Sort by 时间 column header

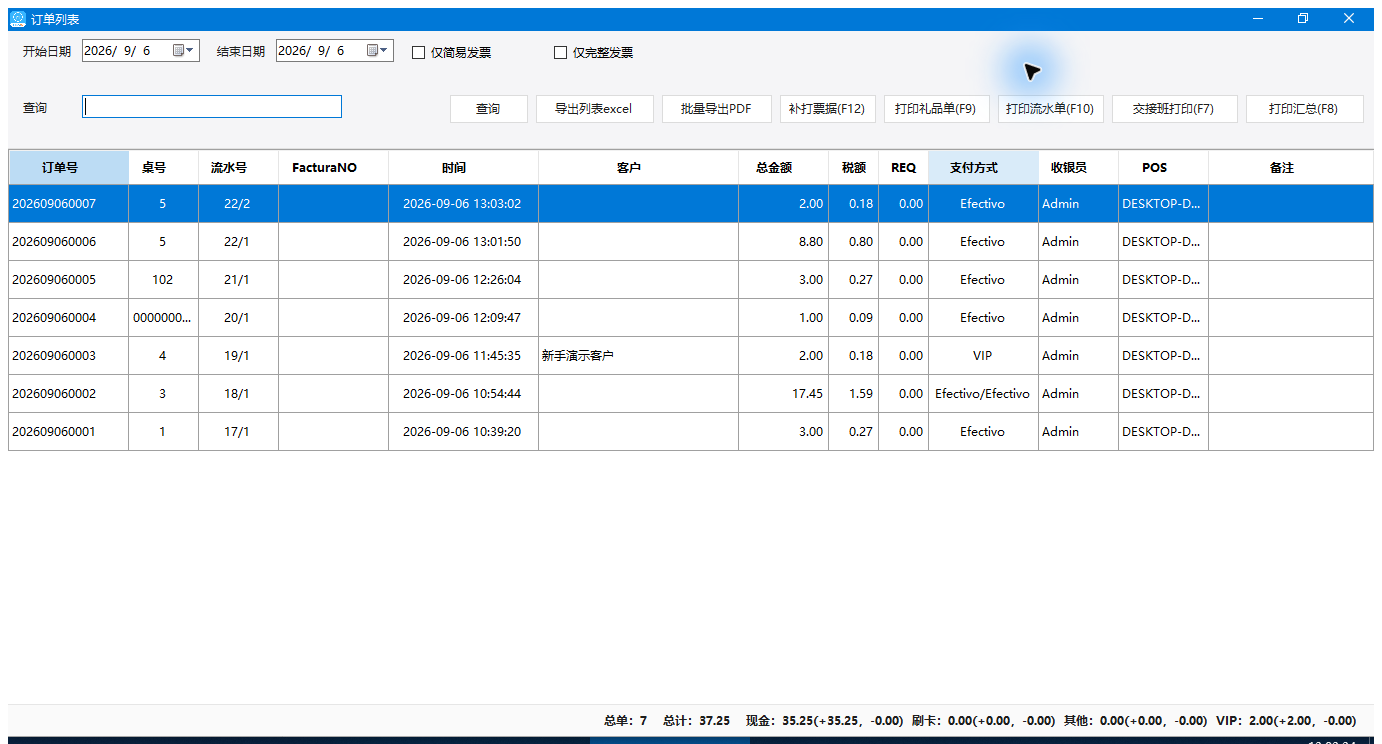coord(464,168)
